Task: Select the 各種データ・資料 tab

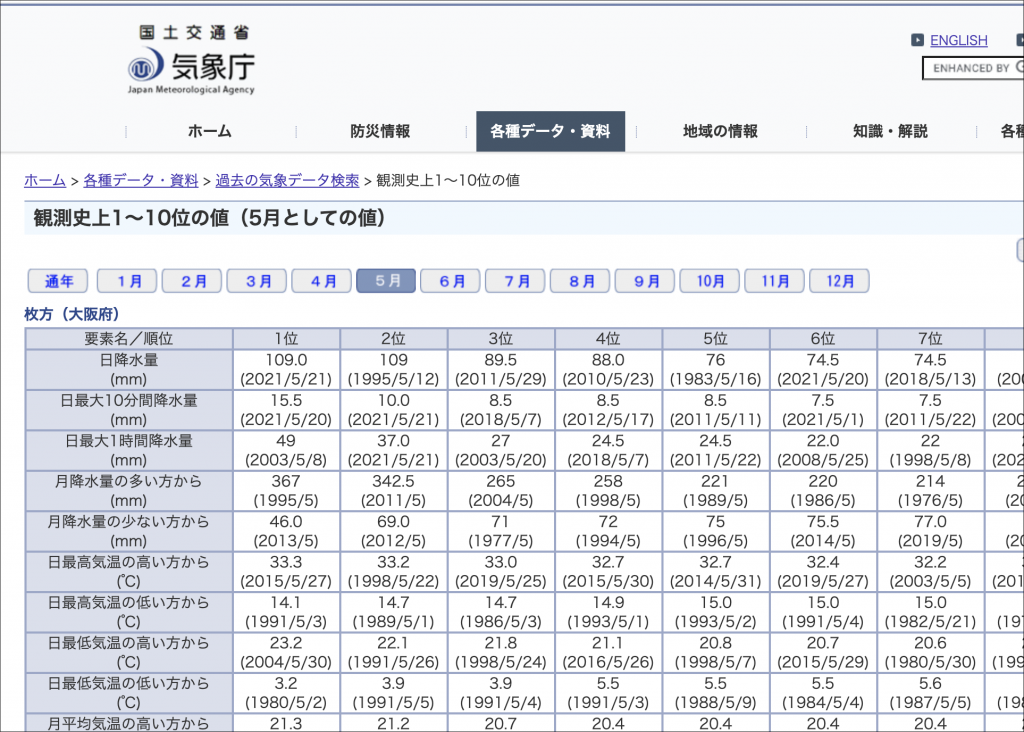Action: [x=550, y=131]
